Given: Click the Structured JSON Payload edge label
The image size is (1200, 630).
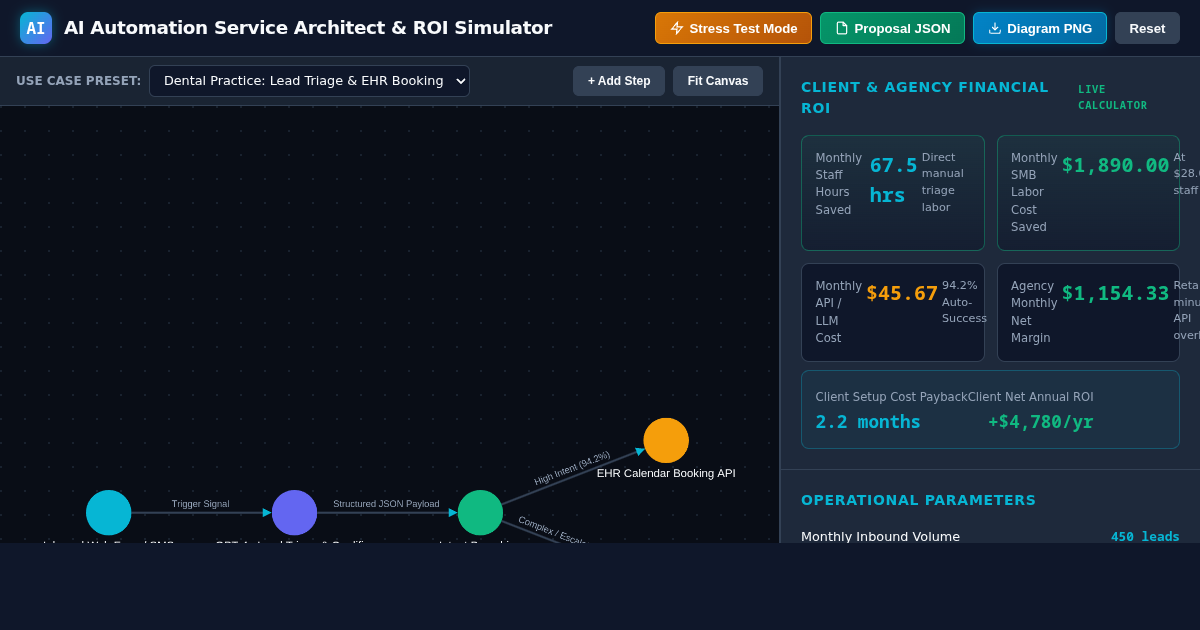Looking at the screenshot, I should click(x=386, y=504).
